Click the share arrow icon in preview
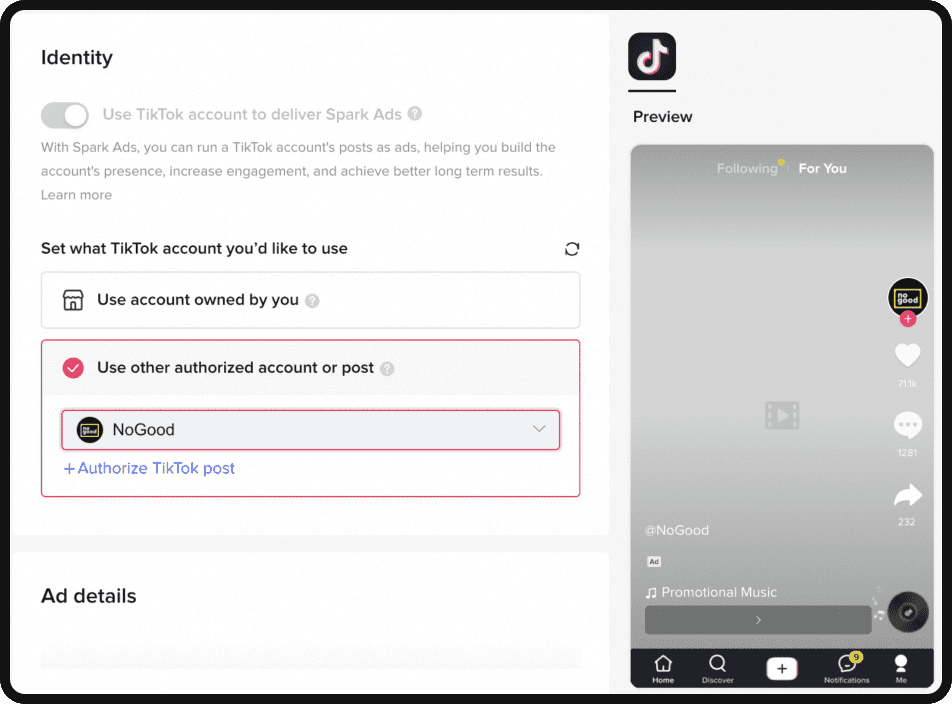 click(x=907, y=495)
